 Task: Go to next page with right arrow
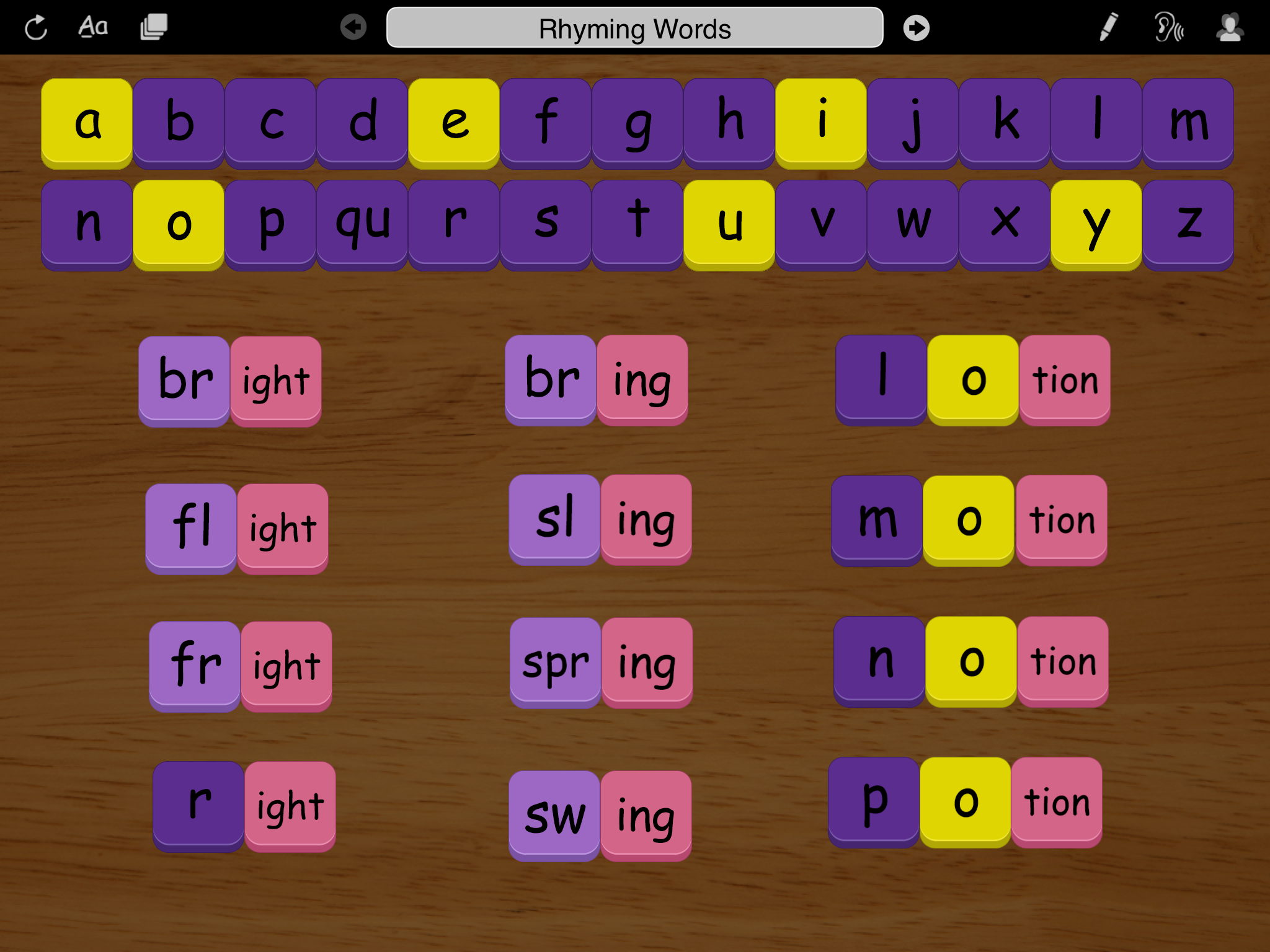[x=916, y=28]
